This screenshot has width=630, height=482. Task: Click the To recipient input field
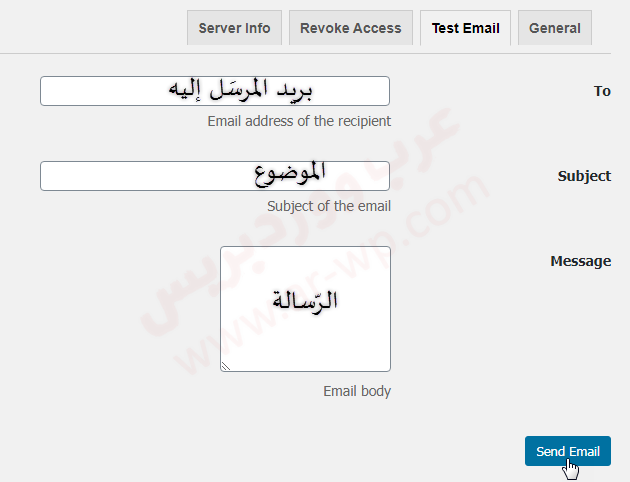pos(100,91)
